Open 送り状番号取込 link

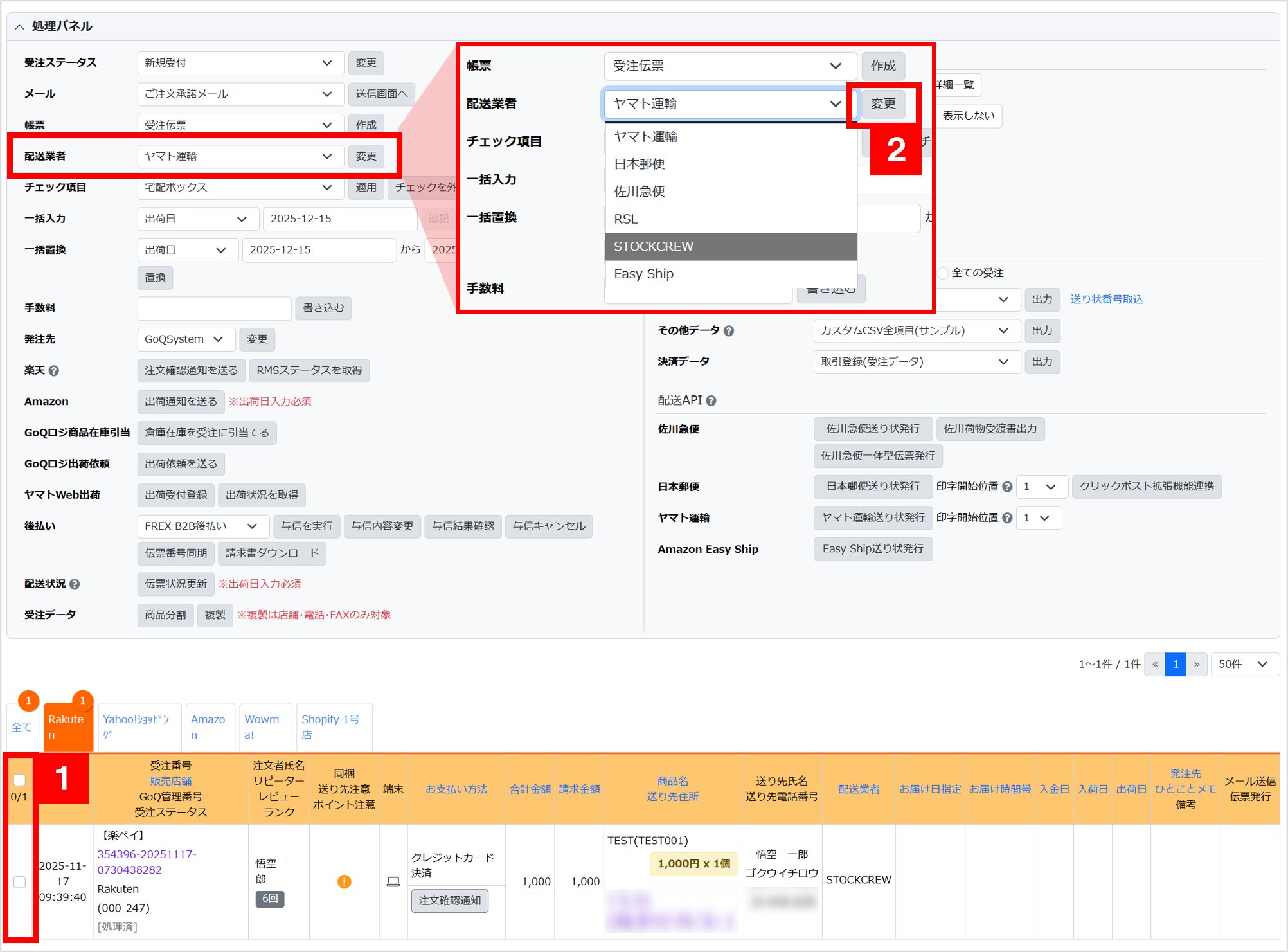click(1106, 300)
